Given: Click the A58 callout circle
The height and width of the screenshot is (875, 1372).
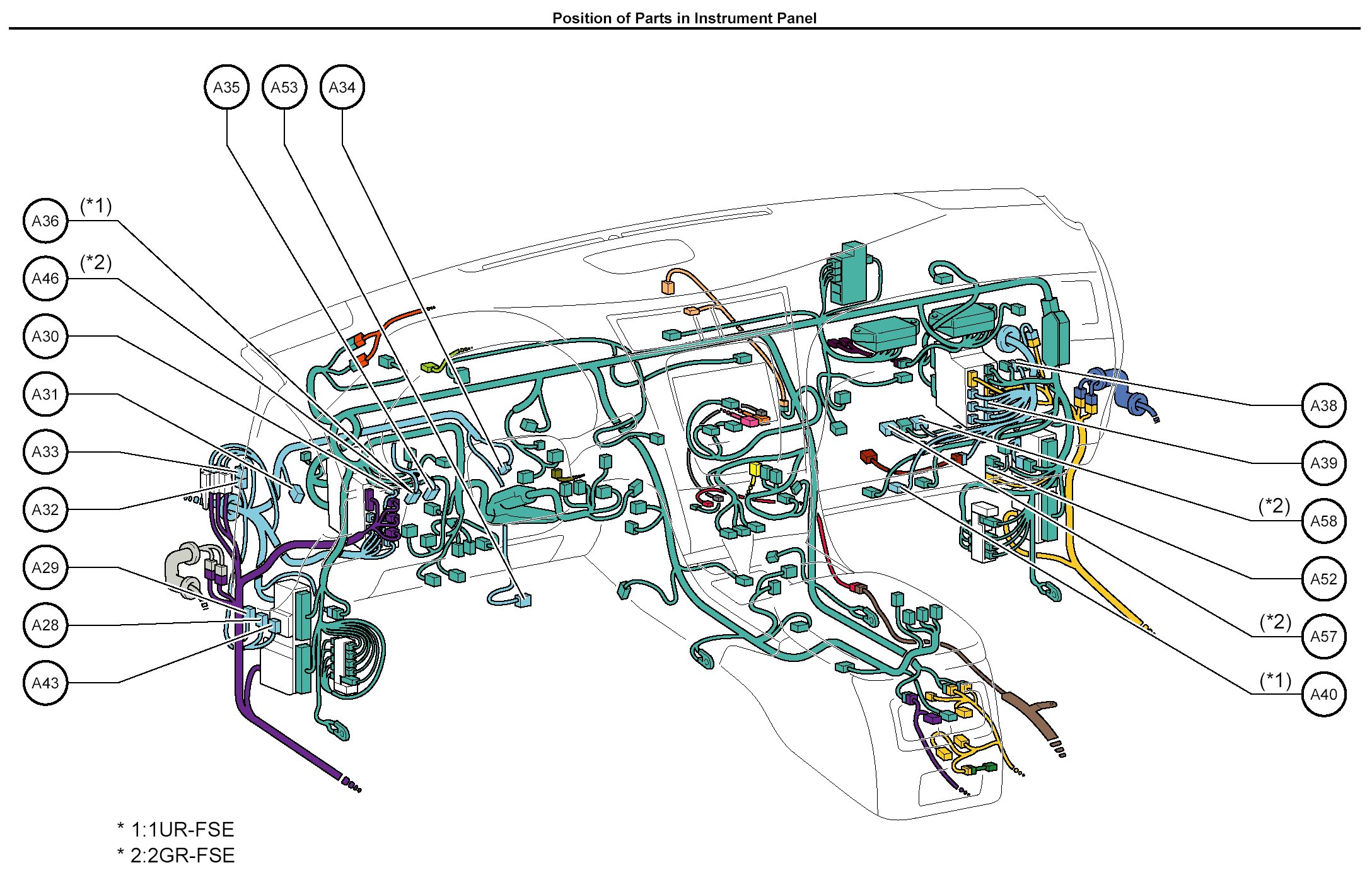Looking at the screenshot, I should [x=1323, y=521].
